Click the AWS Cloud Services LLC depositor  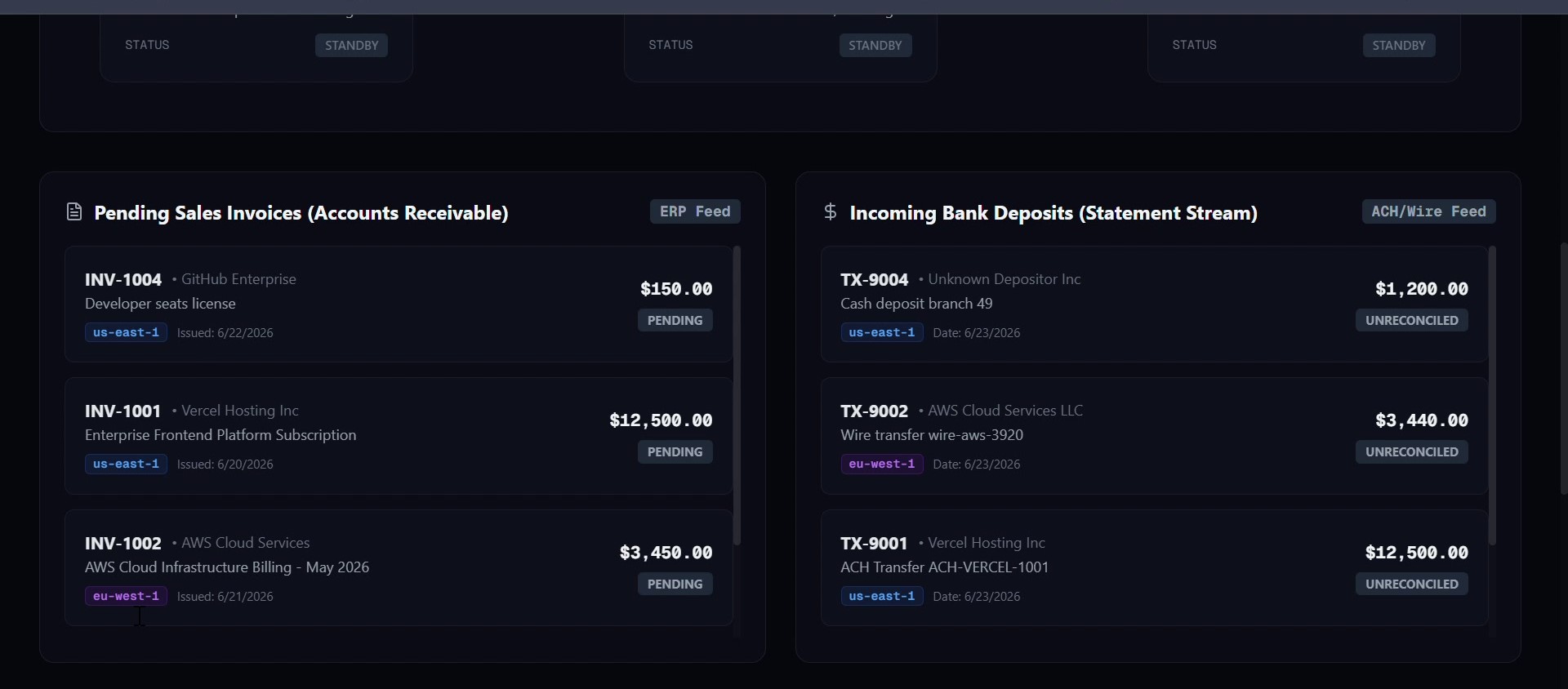(1005, 411)
